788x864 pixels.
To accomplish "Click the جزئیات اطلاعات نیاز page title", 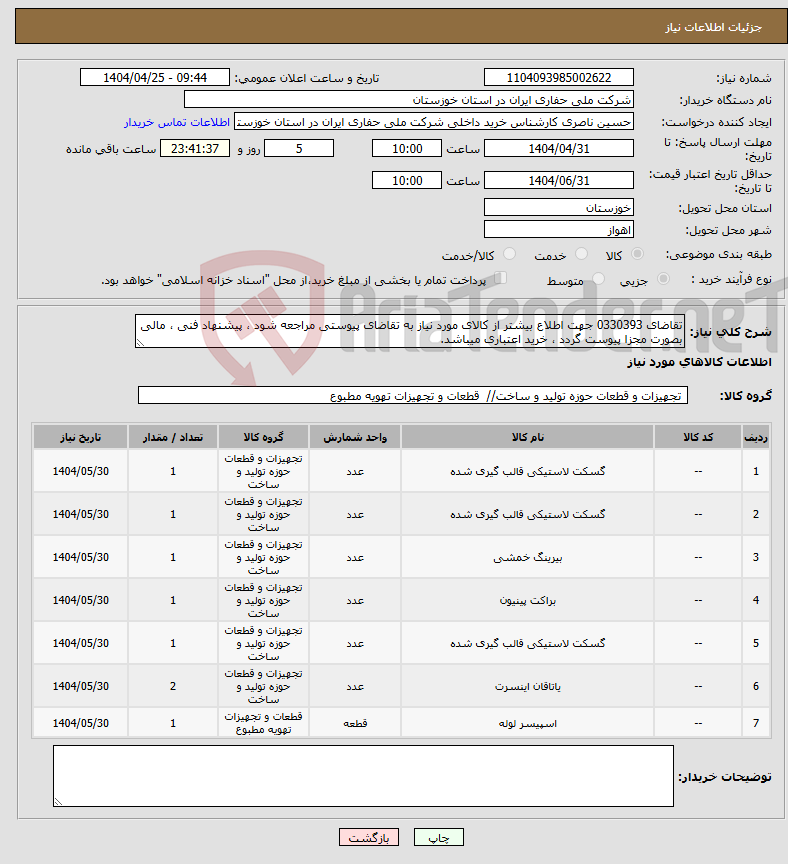I will coord(713,27).
